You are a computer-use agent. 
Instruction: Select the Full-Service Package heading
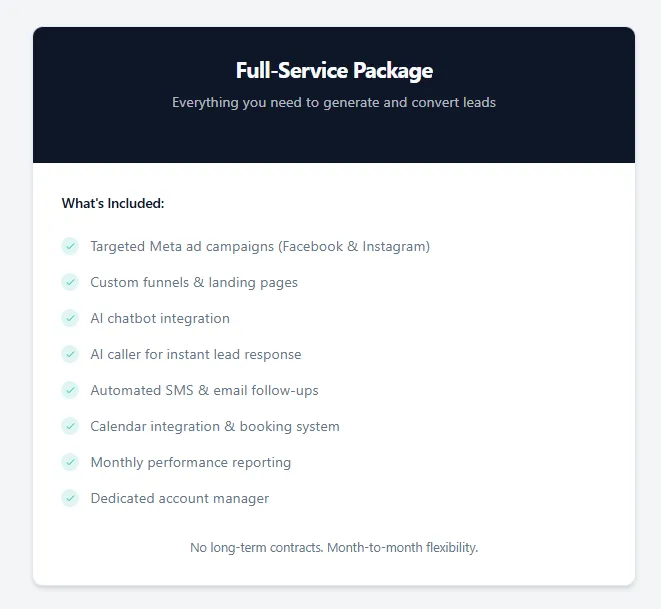click(x=334, y=70)
